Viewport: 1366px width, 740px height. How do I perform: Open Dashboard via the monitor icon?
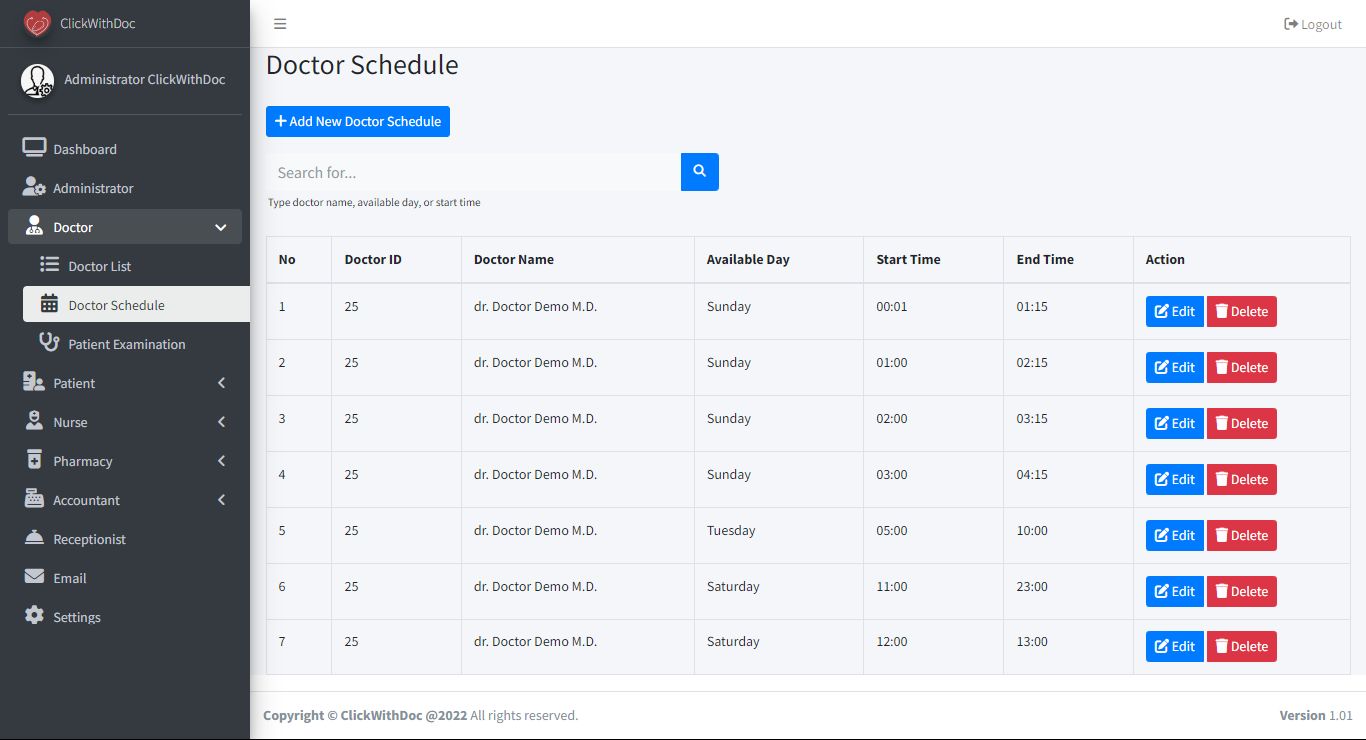[34, 148]
